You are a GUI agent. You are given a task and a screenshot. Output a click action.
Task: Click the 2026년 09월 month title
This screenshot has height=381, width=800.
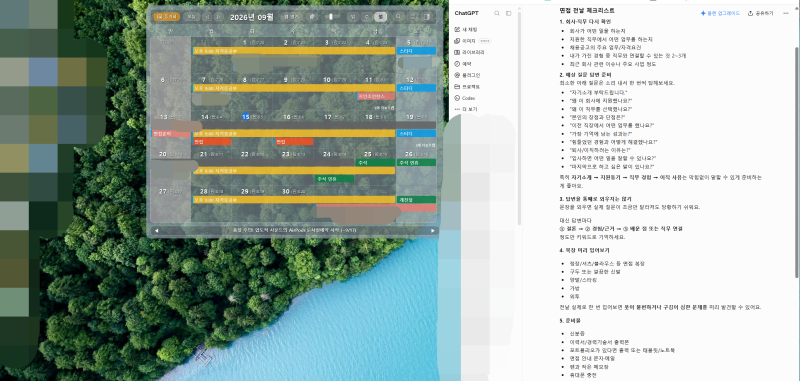tap(252, 17)
